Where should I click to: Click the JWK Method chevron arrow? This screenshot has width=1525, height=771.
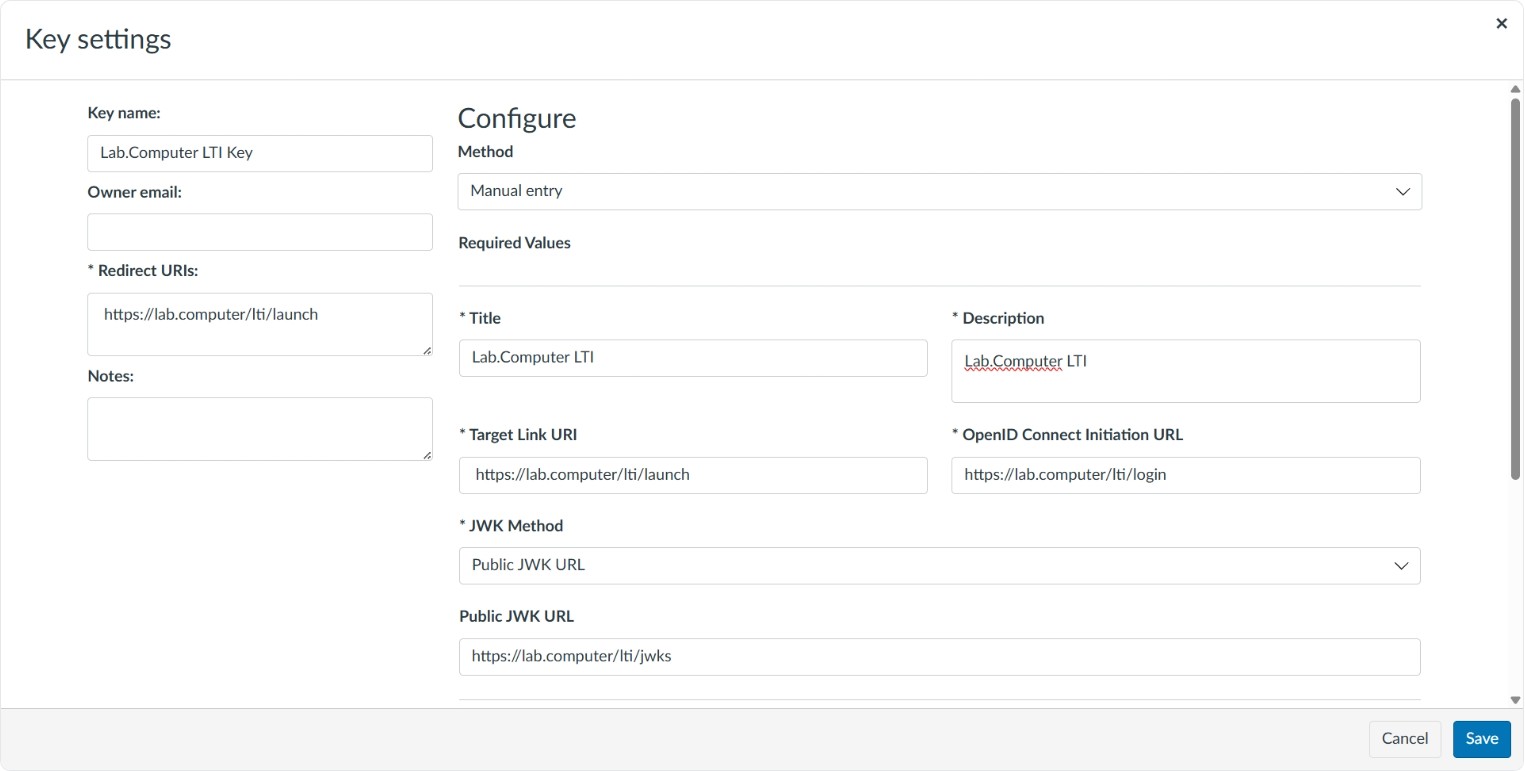coord(1402,565)
